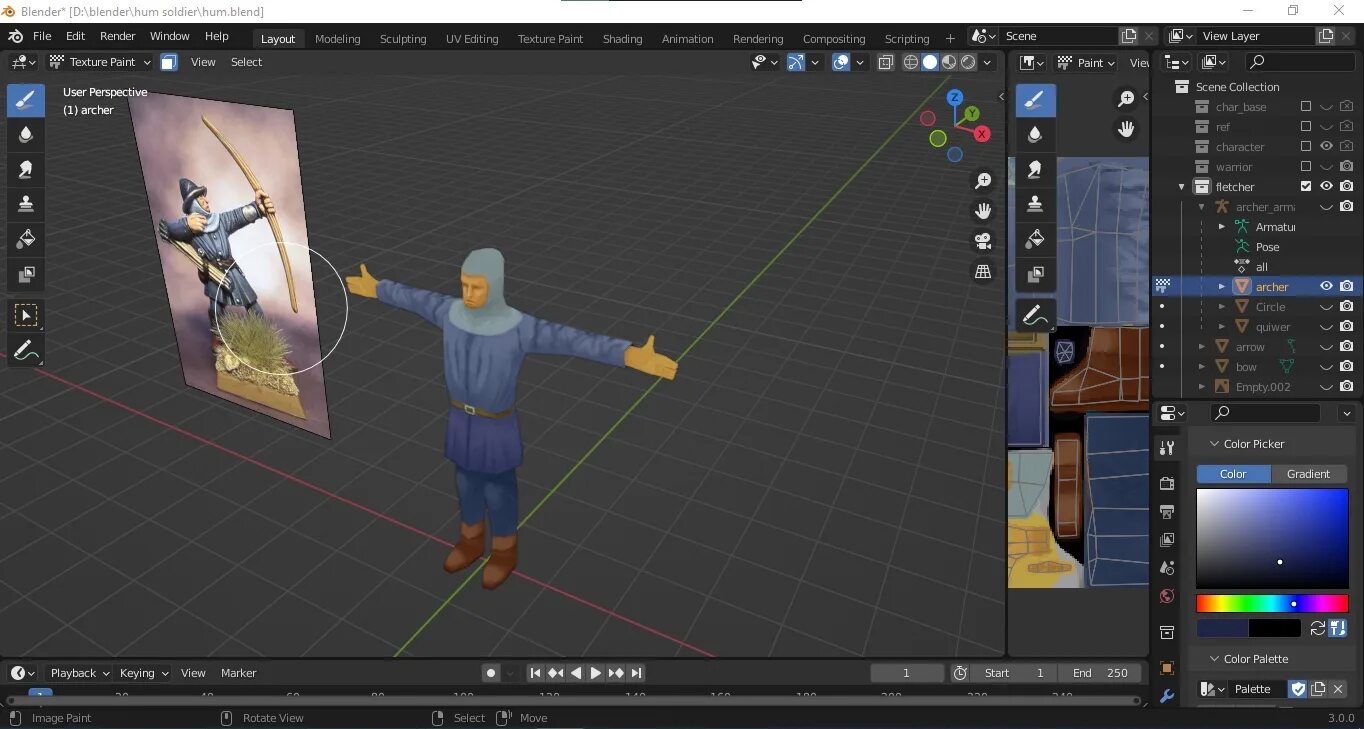Screen dimensions: 1364x729
Task: Select the Fill bucket tool in viewport
Action: (x=26, y=239)
